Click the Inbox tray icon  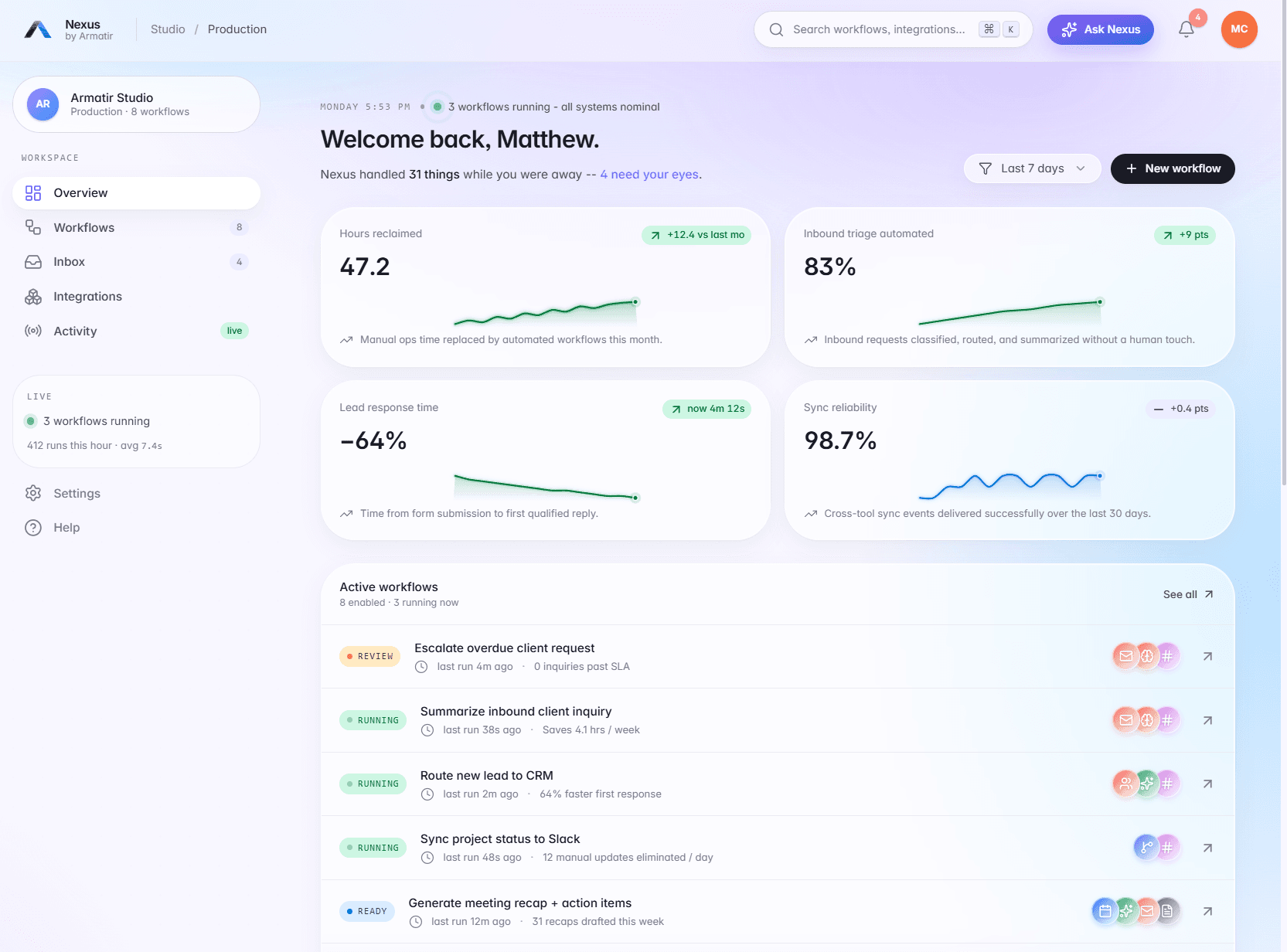(x=33, y=262)
